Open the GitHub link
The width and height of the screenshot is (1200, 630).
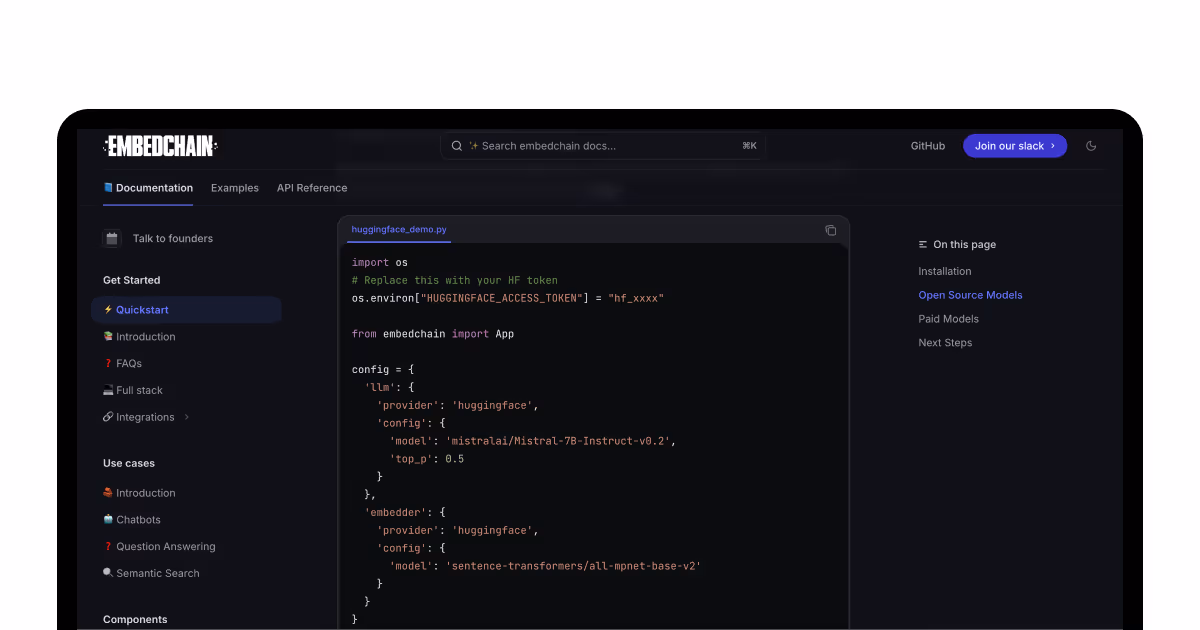[927, 145]
